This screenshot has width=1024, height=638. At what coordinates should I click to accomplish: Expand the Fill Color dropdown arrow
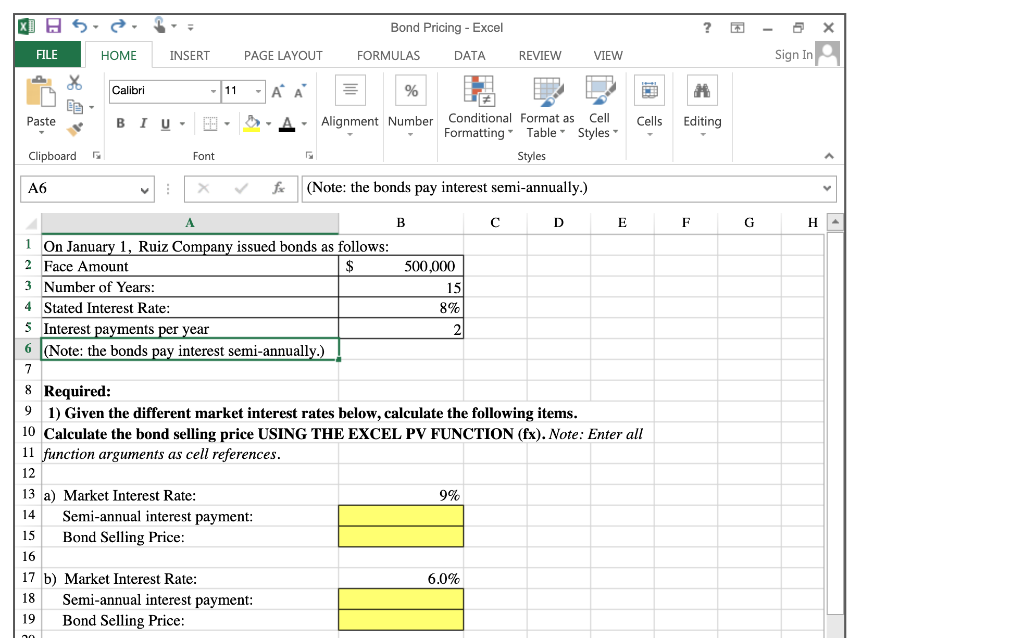268,123
